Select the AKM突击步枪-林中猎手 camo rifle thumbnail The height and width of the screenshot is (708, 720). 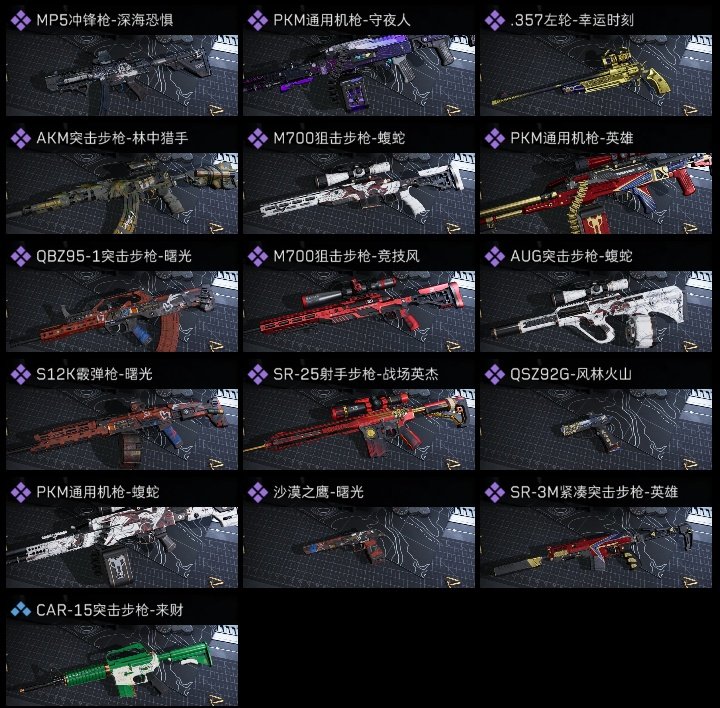(x=122, y=193)
